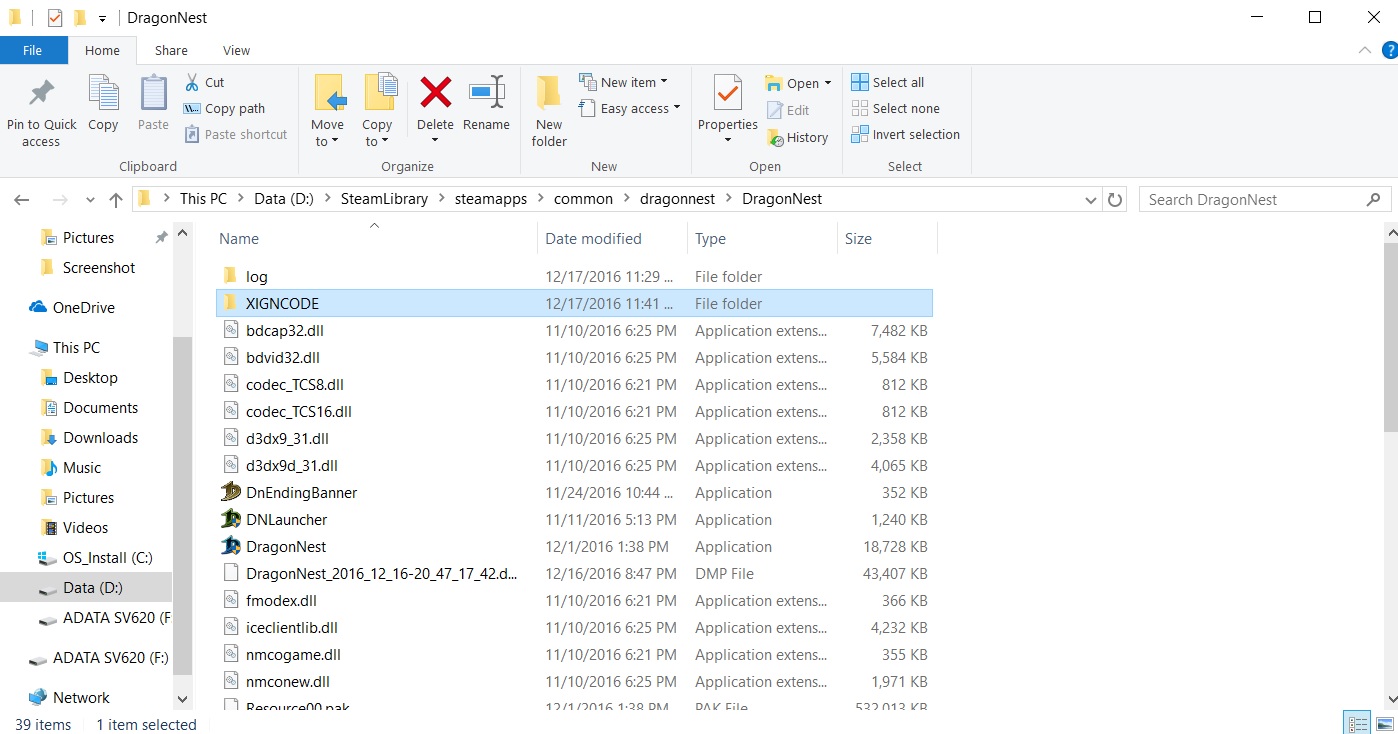Viewport: 1398px width, 734px height.
Task: Select iceclientlib.dll file
Action: pos(574,627)
